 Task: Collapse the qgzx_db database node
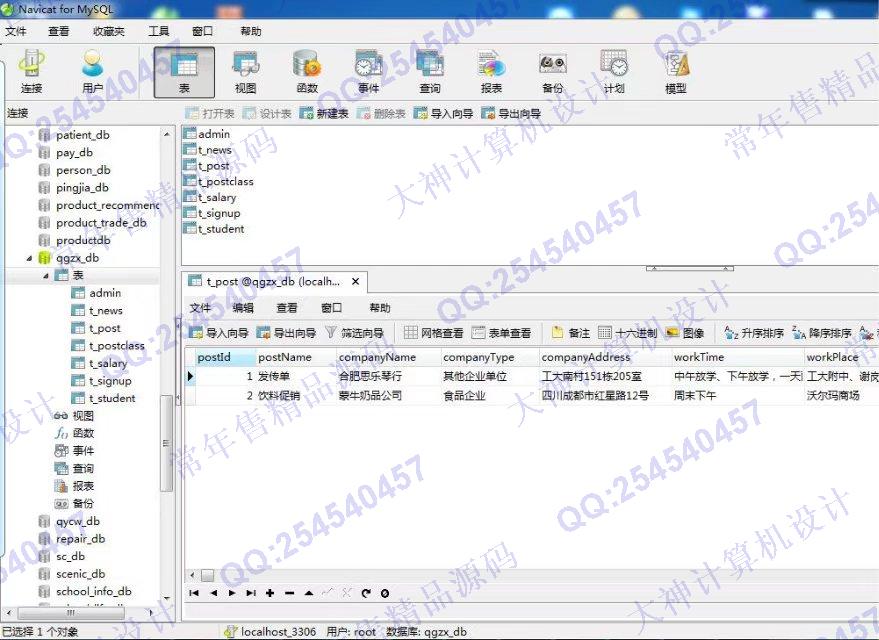pos(30,258)
